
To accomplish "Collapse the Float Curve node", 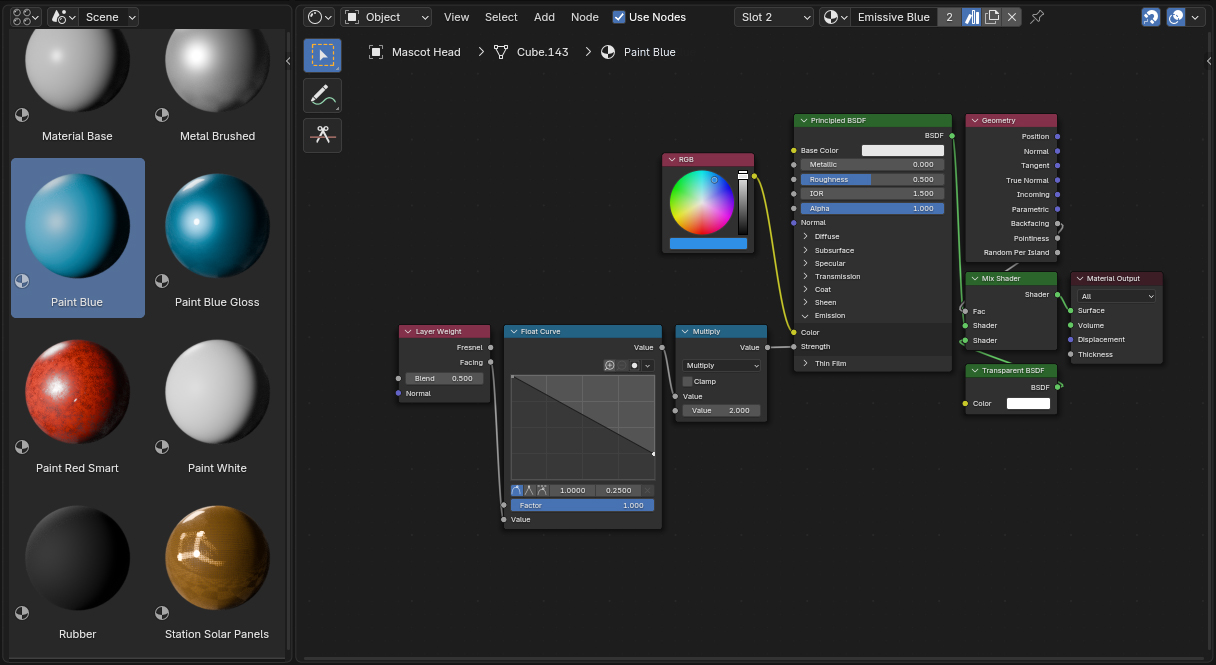I will [512, 331].
